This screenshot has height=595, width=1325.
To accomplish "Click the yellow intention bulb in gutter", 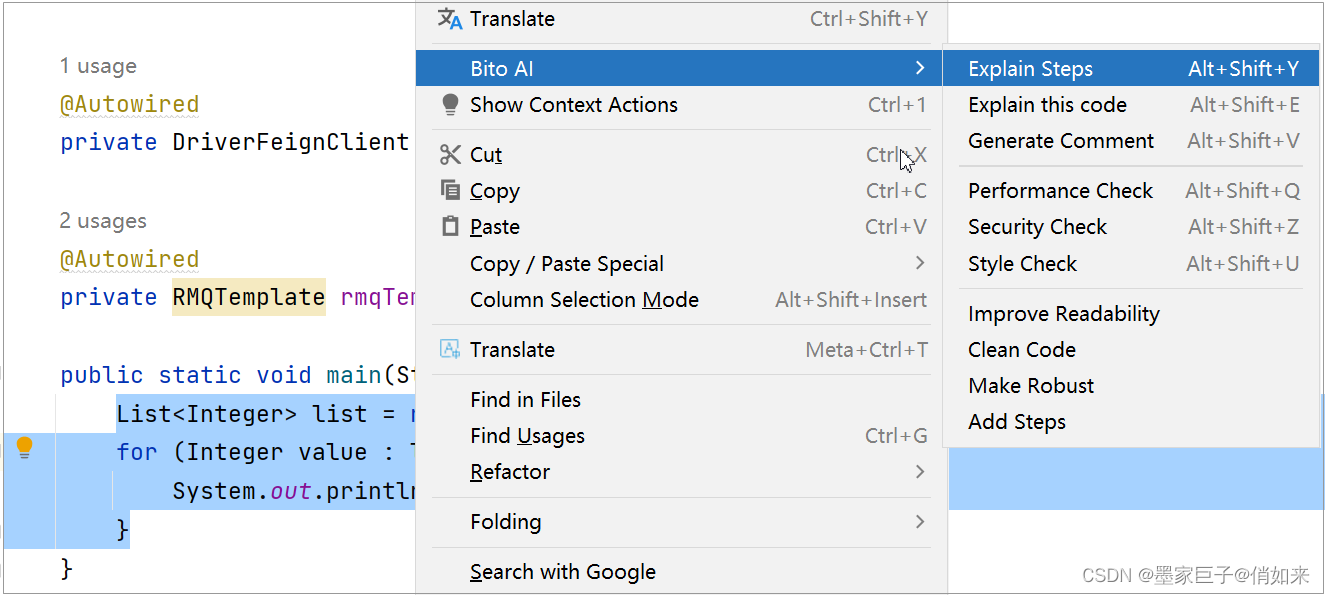I will coord(25,448).
